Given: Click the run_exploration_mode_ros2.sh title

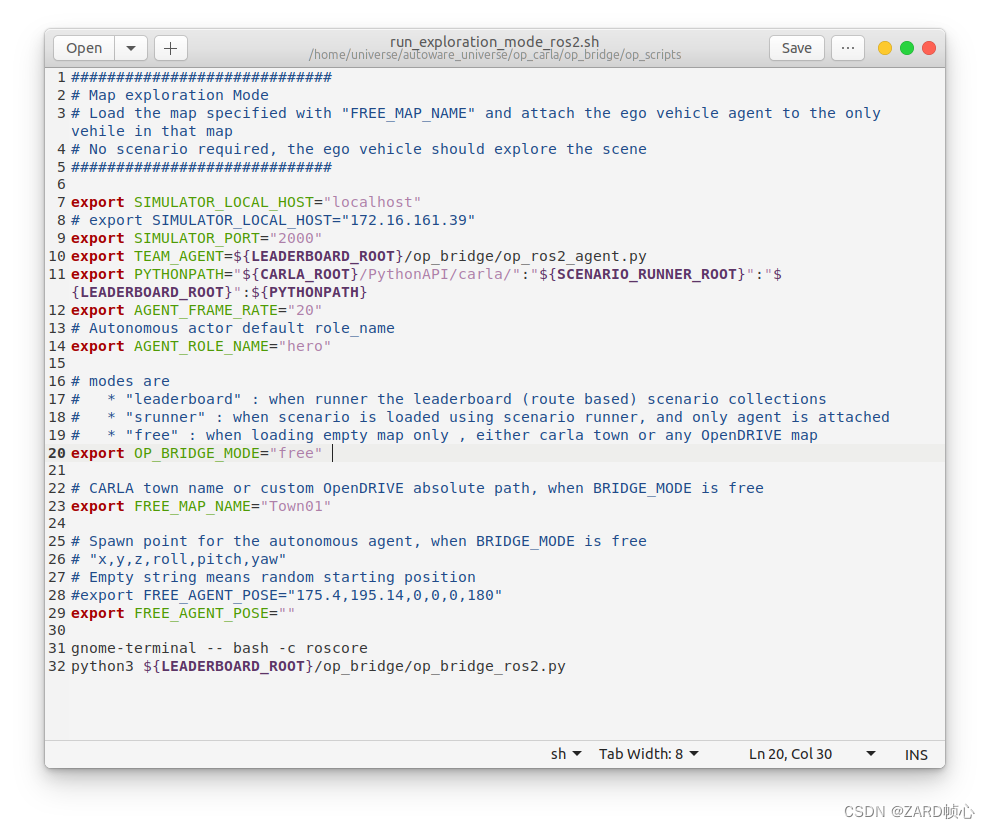Looking at the screenshot, I should (494, 42).
